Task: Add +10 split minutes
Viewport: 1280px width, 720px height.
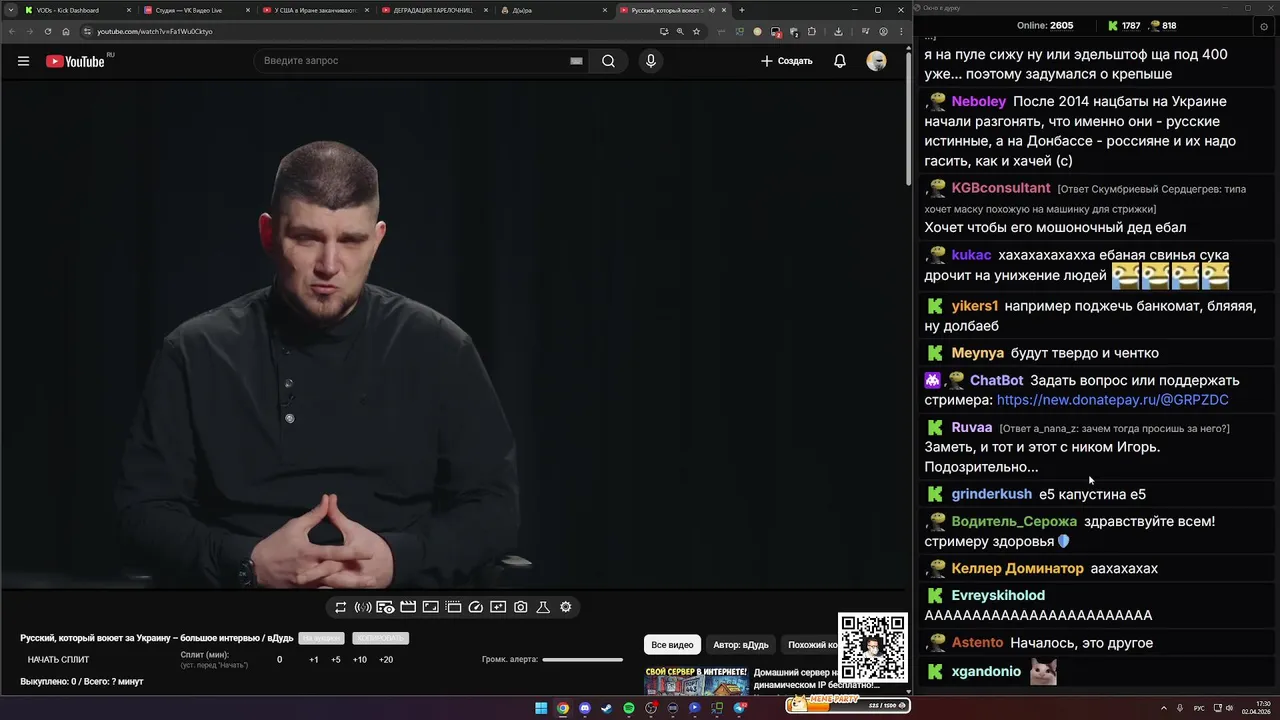Action: 360,659
